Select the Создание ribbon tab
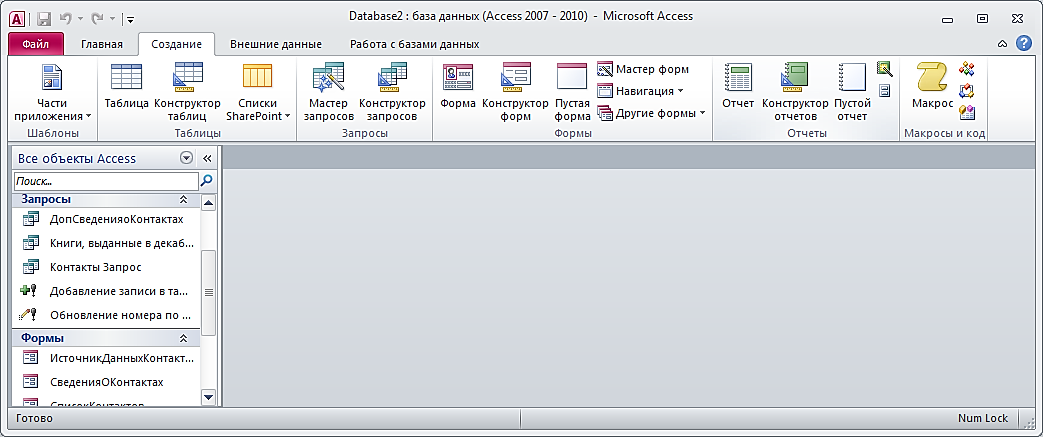This screenshot has width=1043, height=437. click(176, 45)
